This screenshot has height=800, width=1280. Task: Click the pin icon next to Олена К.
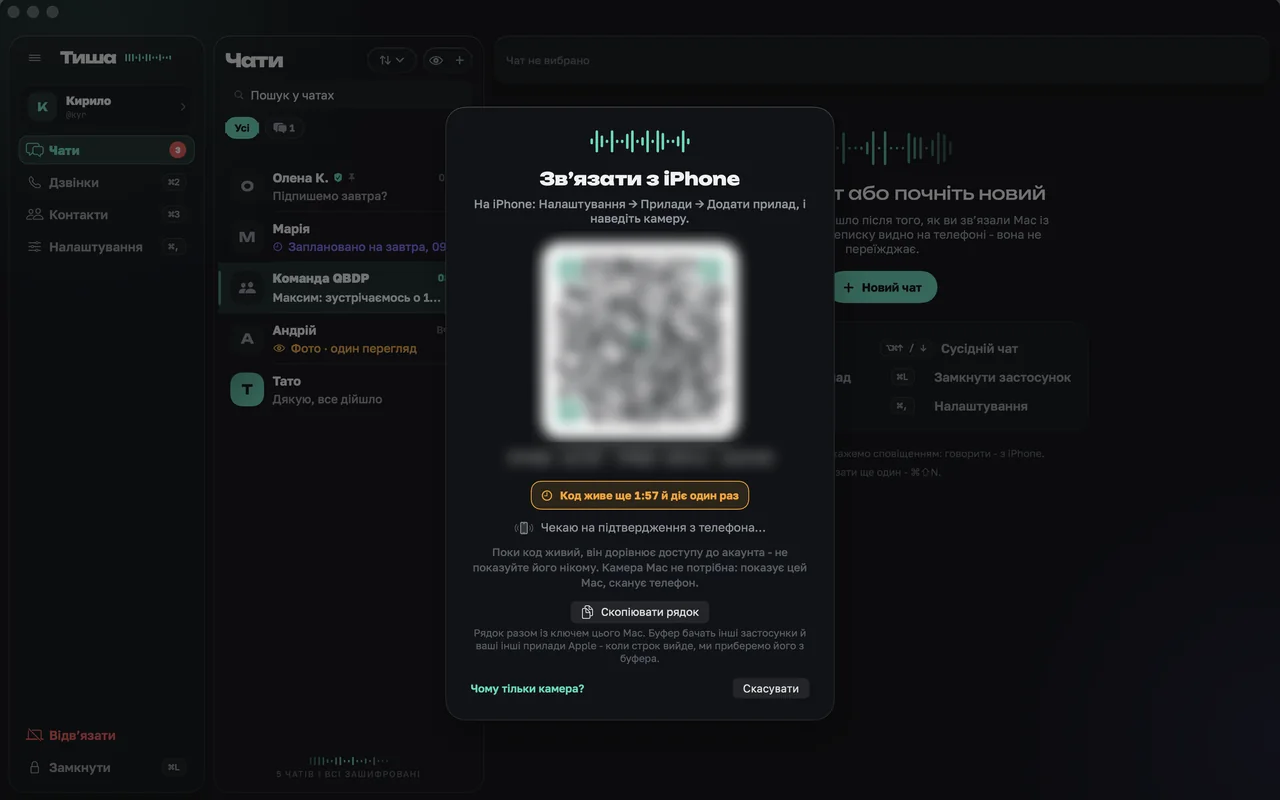[351, 178]
